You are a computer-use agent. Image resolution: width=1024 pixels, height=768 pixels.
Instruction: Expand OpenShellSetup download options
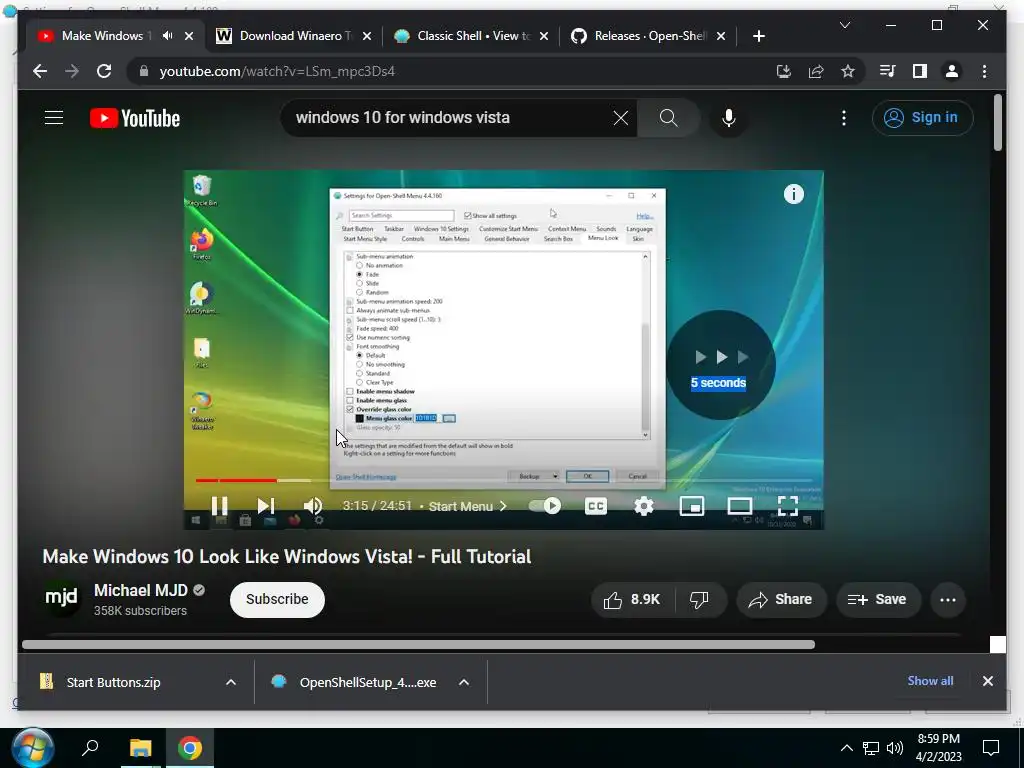pos(464,682)
